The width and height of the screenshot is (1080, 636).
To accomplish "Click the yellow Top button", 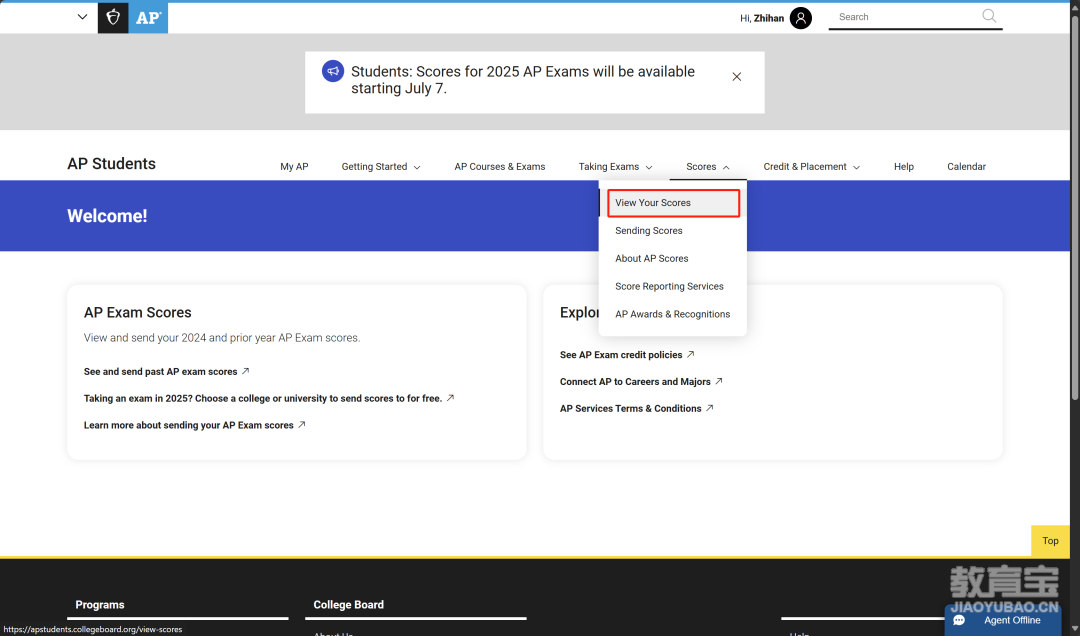I will [x=1050, y=541].
